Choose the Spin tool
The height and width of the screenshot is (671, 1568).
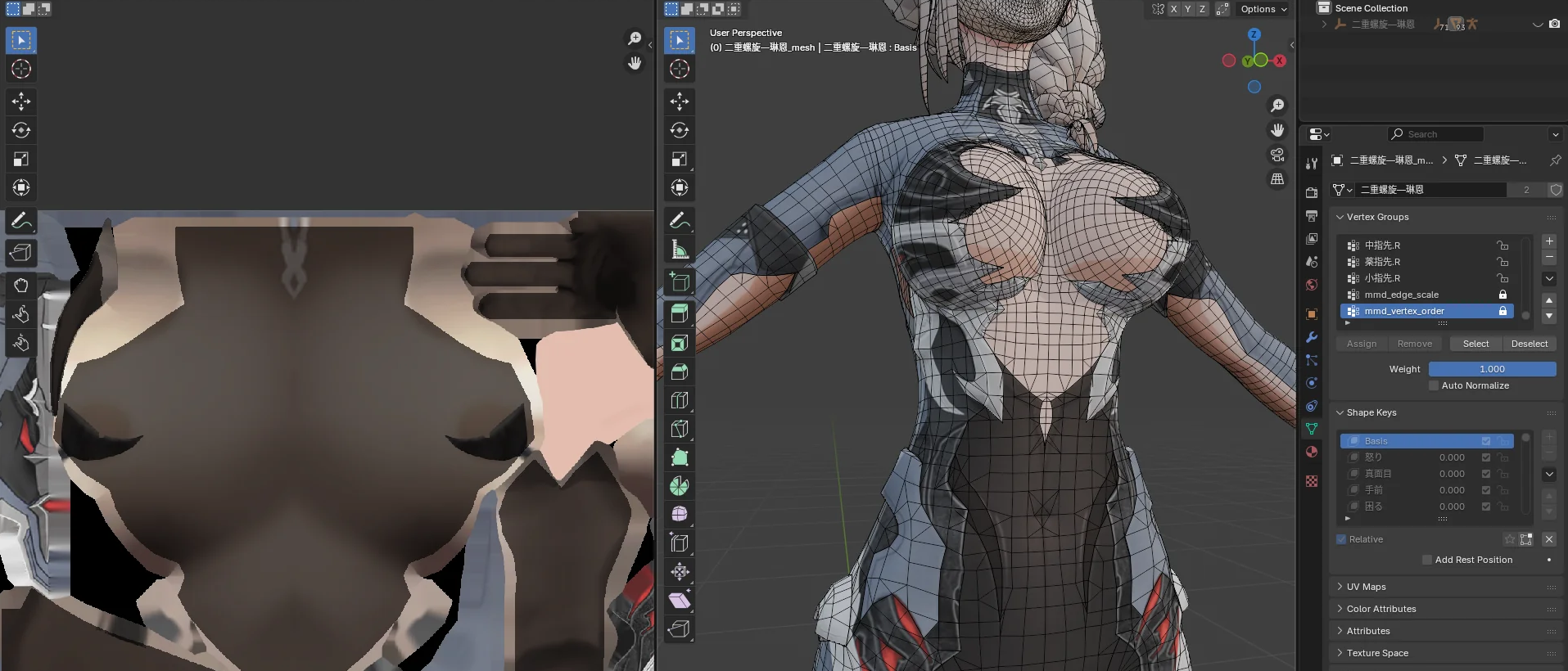[x=679, y=486]
